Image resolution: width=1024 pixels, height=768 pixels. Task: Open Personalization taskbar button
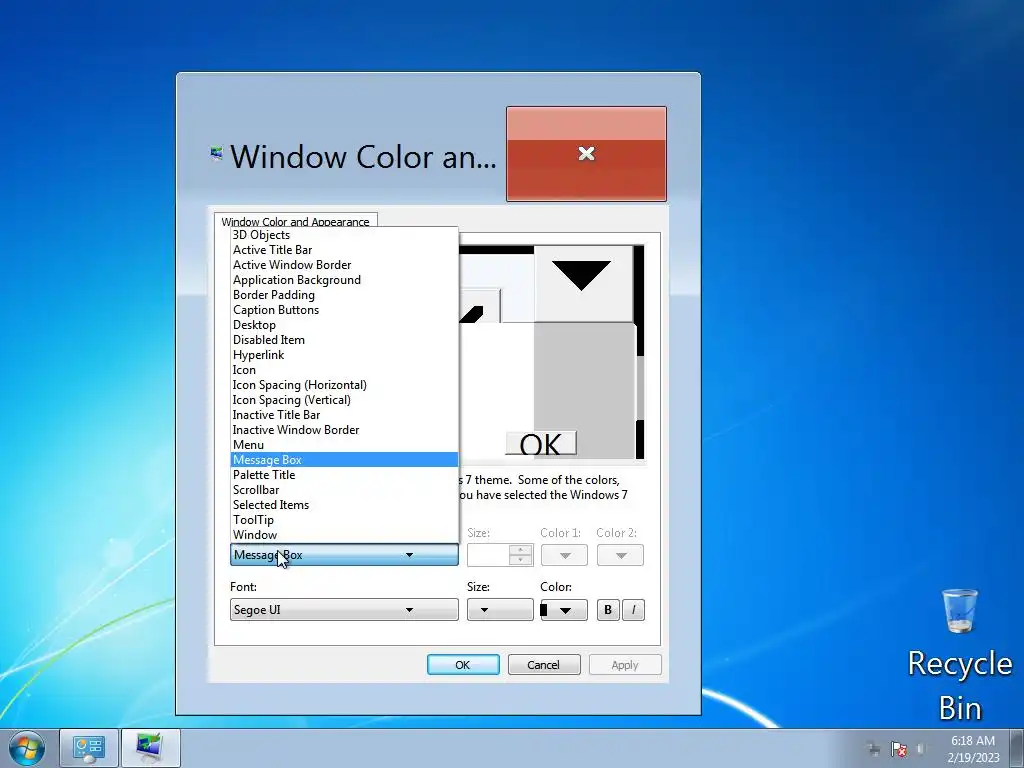(x=150, y=748)
